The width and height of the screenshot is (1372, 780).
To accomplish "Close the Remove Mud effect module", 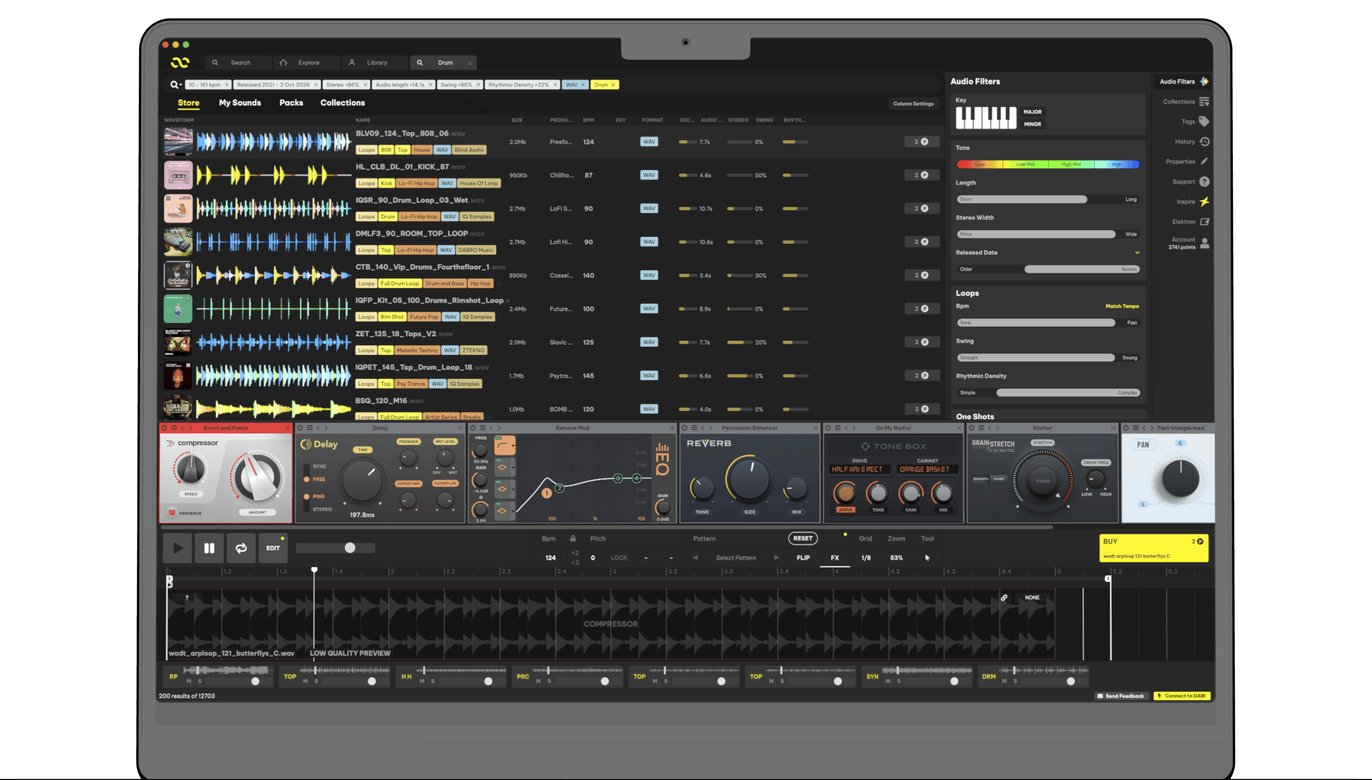I will pyautogui.click(x=672, y=428).
